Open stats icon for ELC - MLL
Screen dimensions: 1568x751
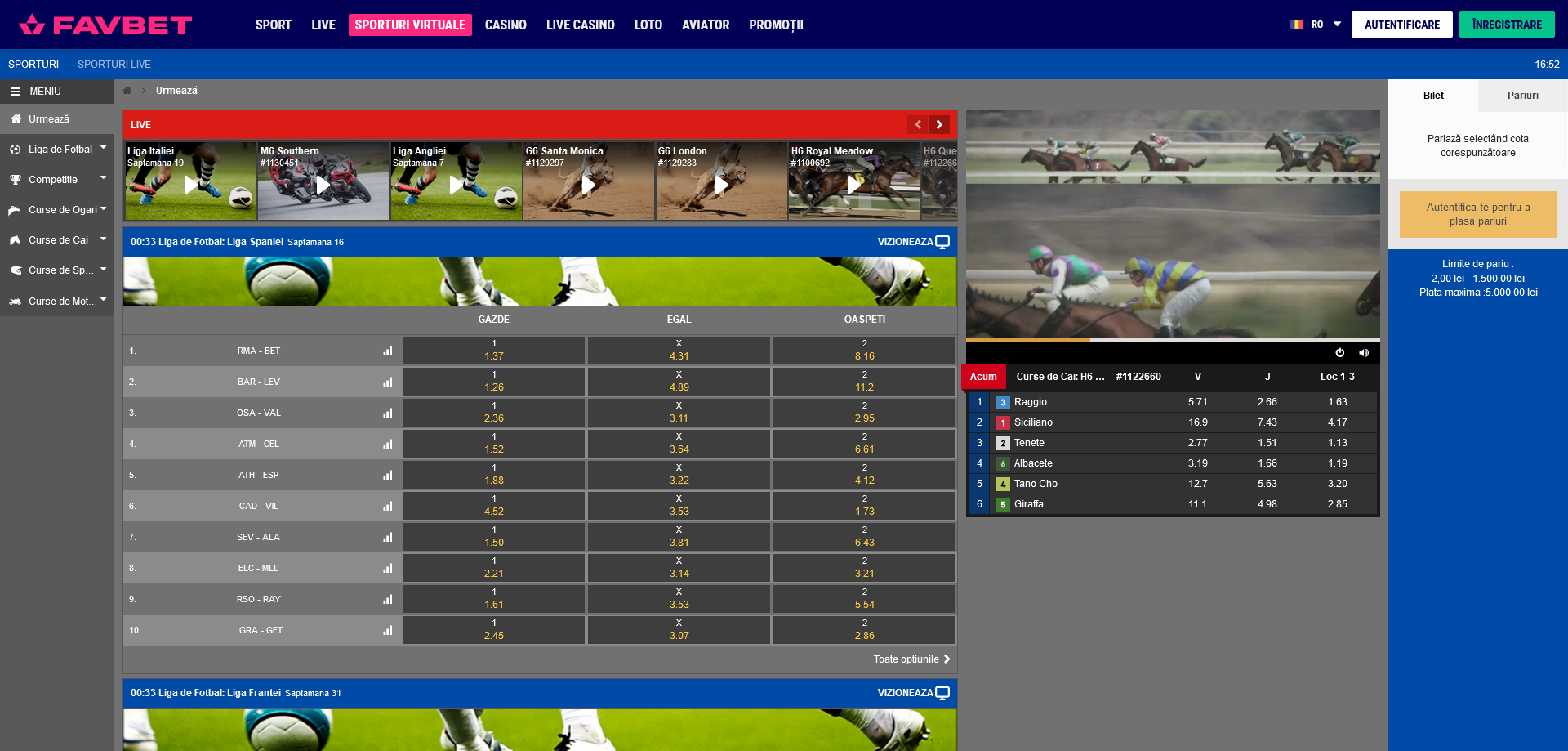click(388, 568)
